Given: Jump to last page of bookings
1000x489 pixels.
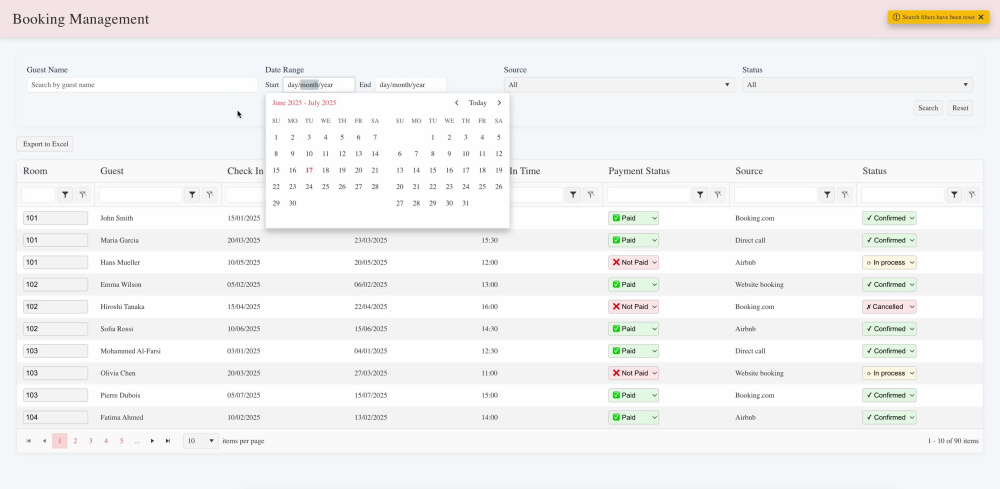Looking at the screenshot, I should 168,441.
